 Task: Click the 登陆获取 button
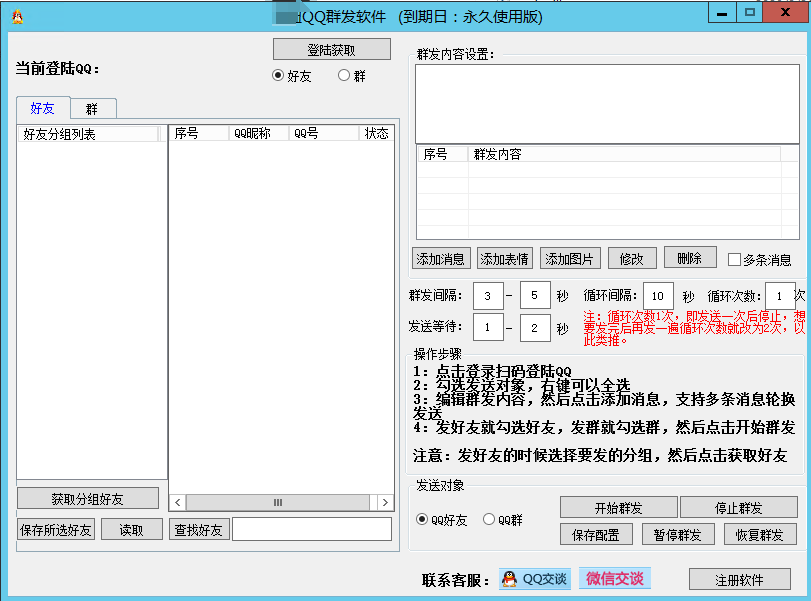pyautogui.click(x=332, y=50)
